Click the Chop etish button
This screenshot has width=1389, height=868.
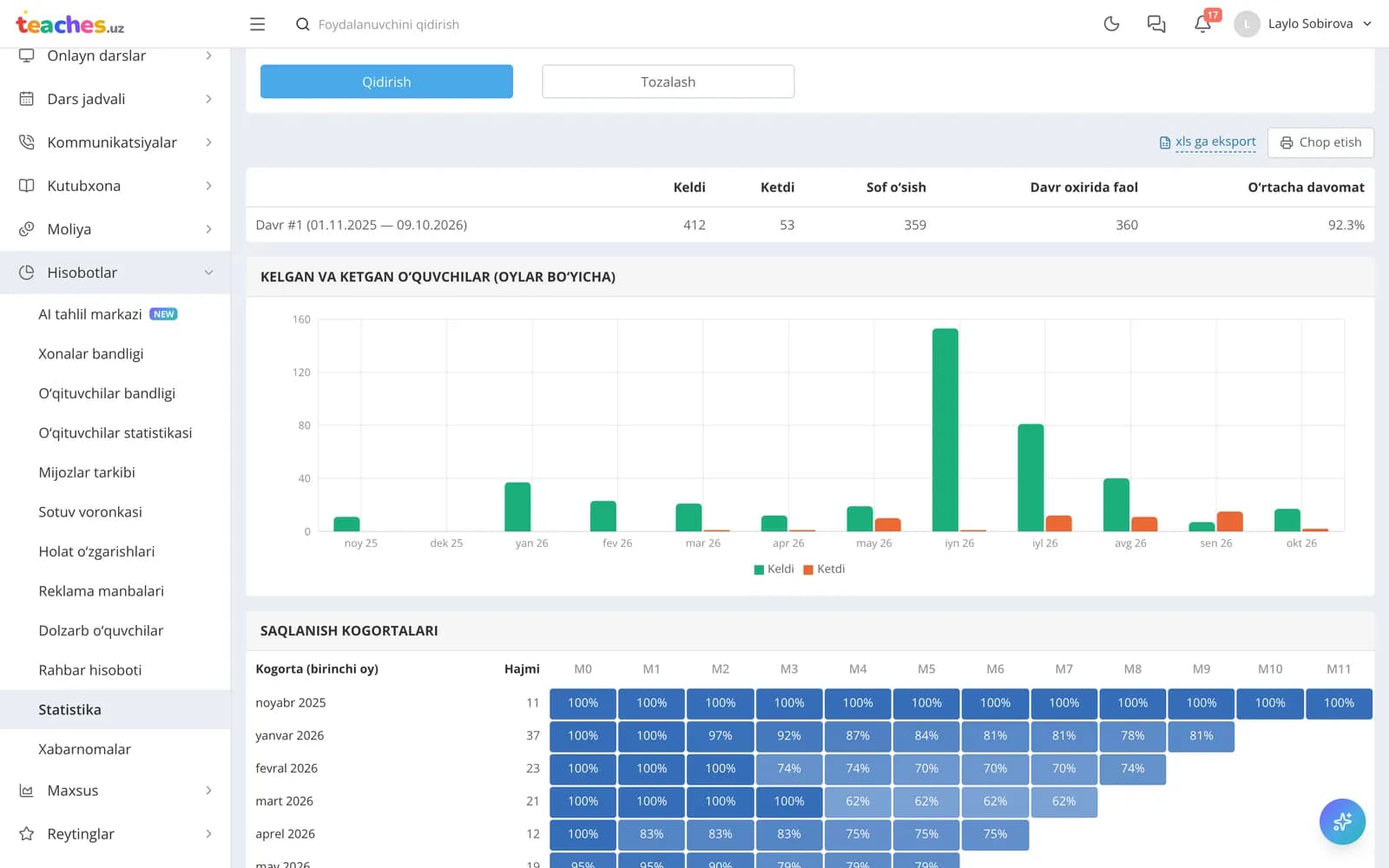click(x=1320, y=142)
